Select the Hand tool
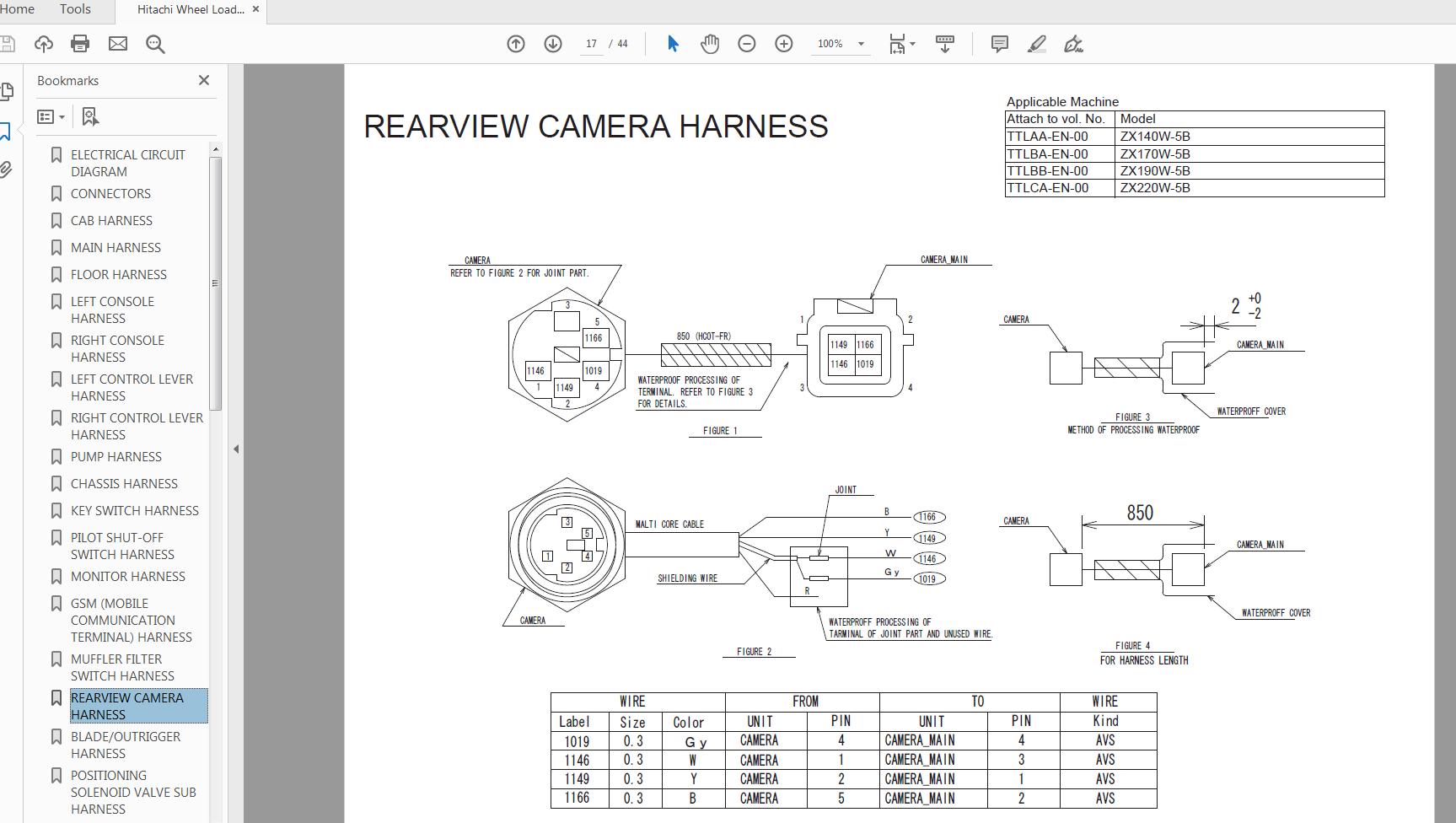Viewport: 1456px width, 823px height. 710,43
